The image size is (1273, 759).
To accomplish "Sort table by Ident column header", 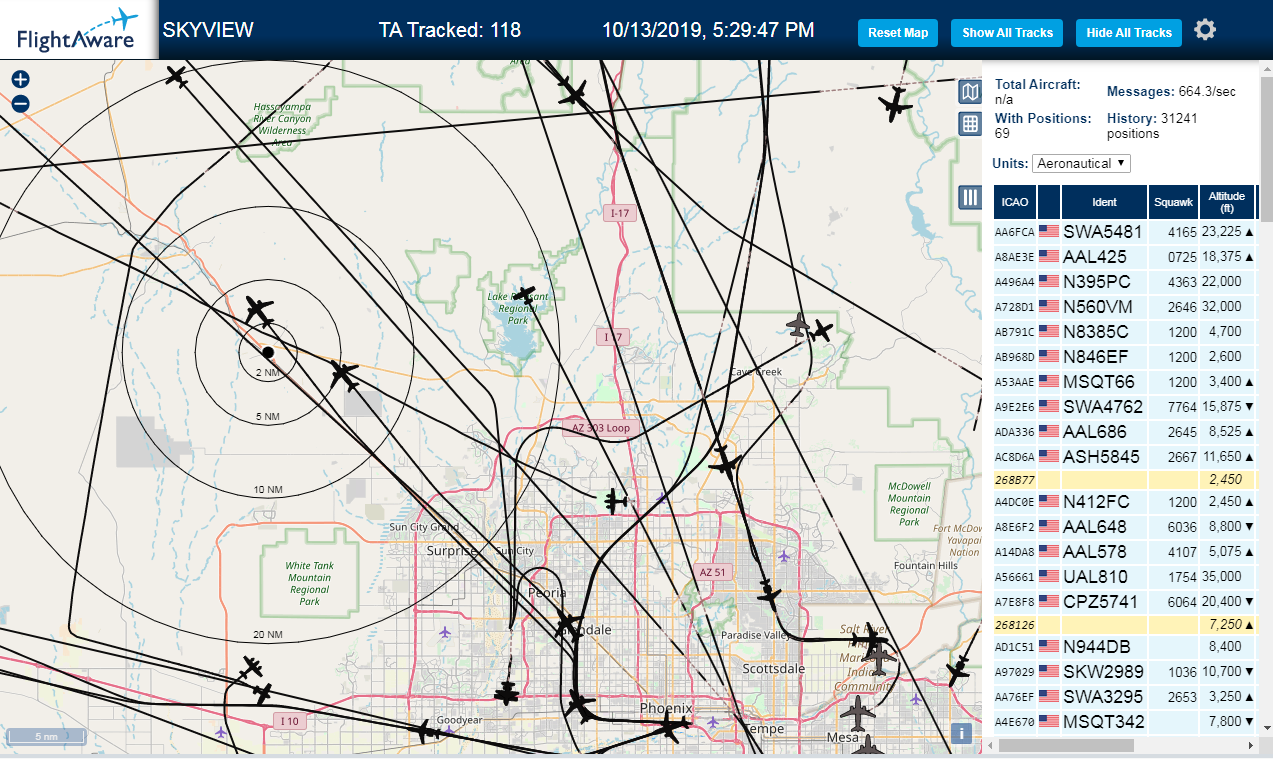I will click(x=1104, y=202).
